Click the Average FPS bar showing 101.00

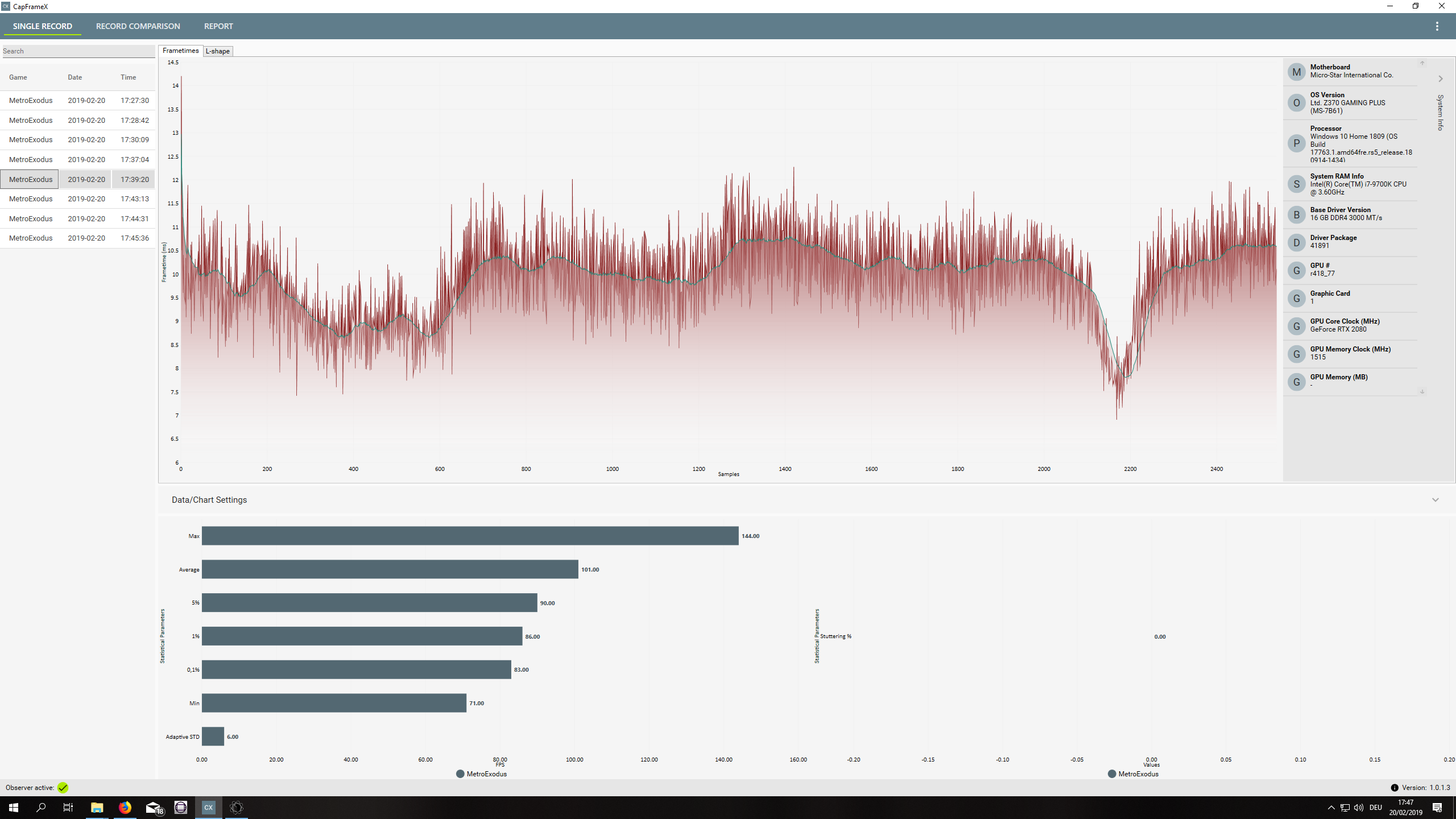390,569
